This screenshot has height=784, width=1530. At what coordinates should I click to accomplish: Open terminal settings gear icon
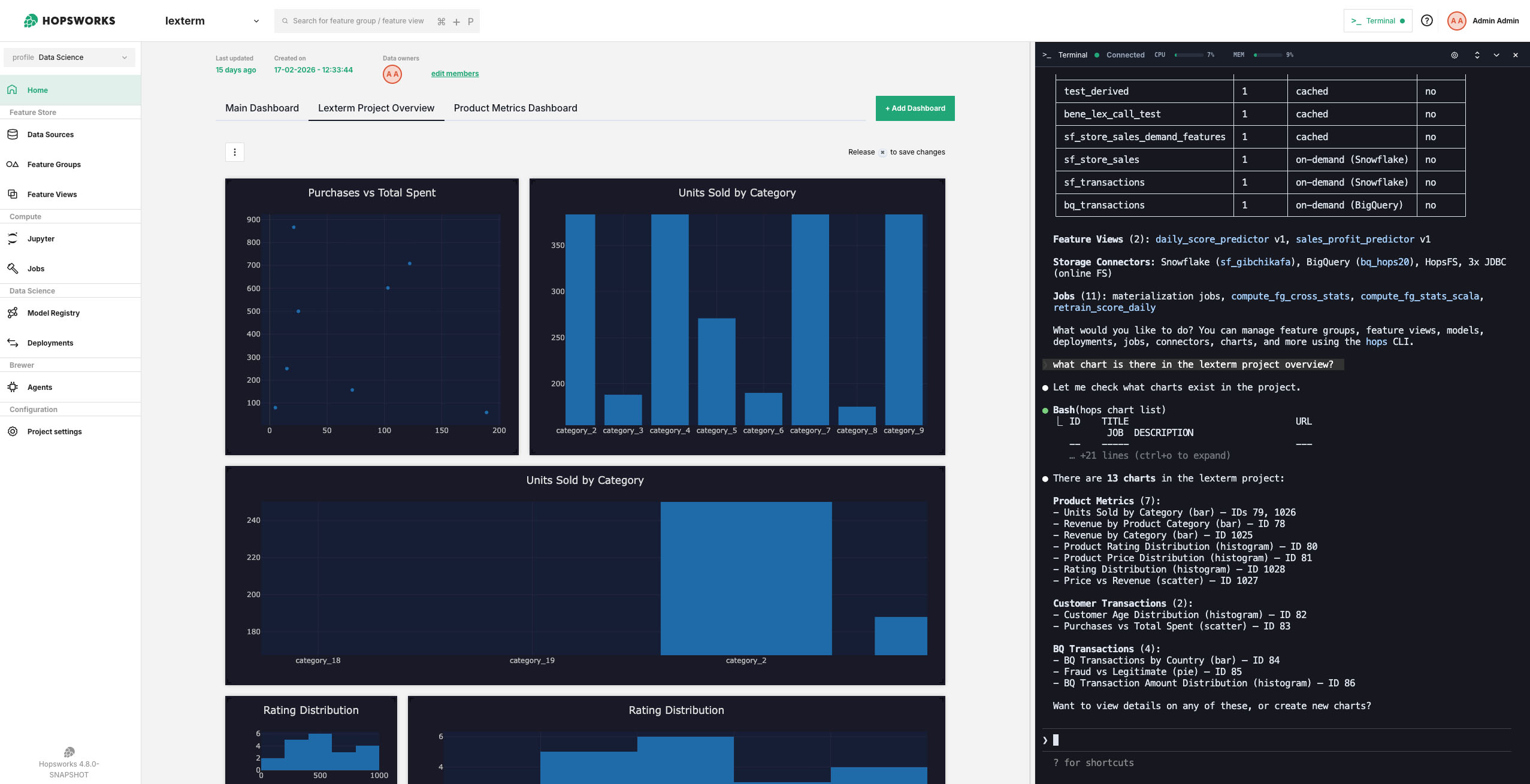(x=1455, y=55)
